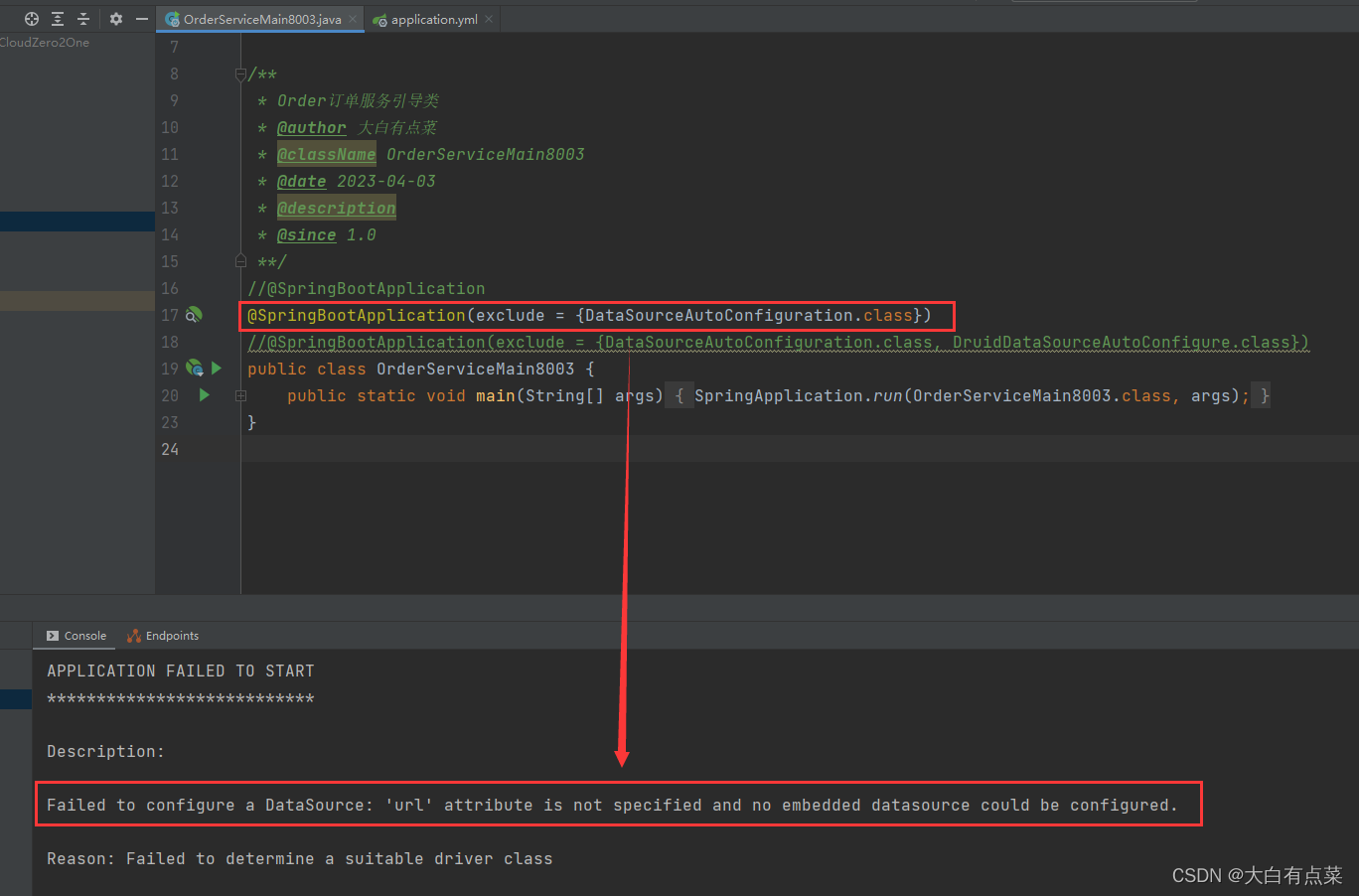Viewport: 1359px width, 896px height.
Task: Click DataSourceAutoConfiguration in line 17
Action: [x=719, y=315]
